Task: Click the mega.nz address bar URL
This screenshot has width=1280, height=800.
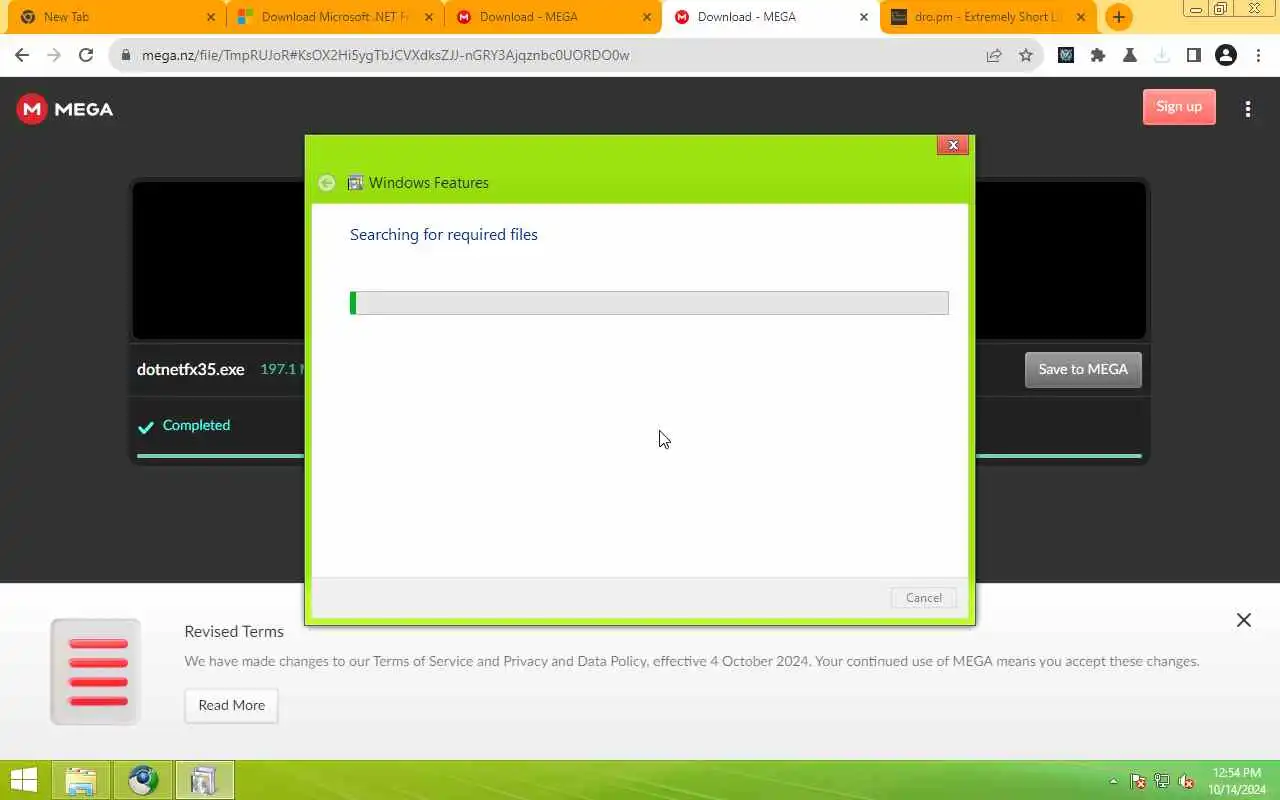Action: 386,56
